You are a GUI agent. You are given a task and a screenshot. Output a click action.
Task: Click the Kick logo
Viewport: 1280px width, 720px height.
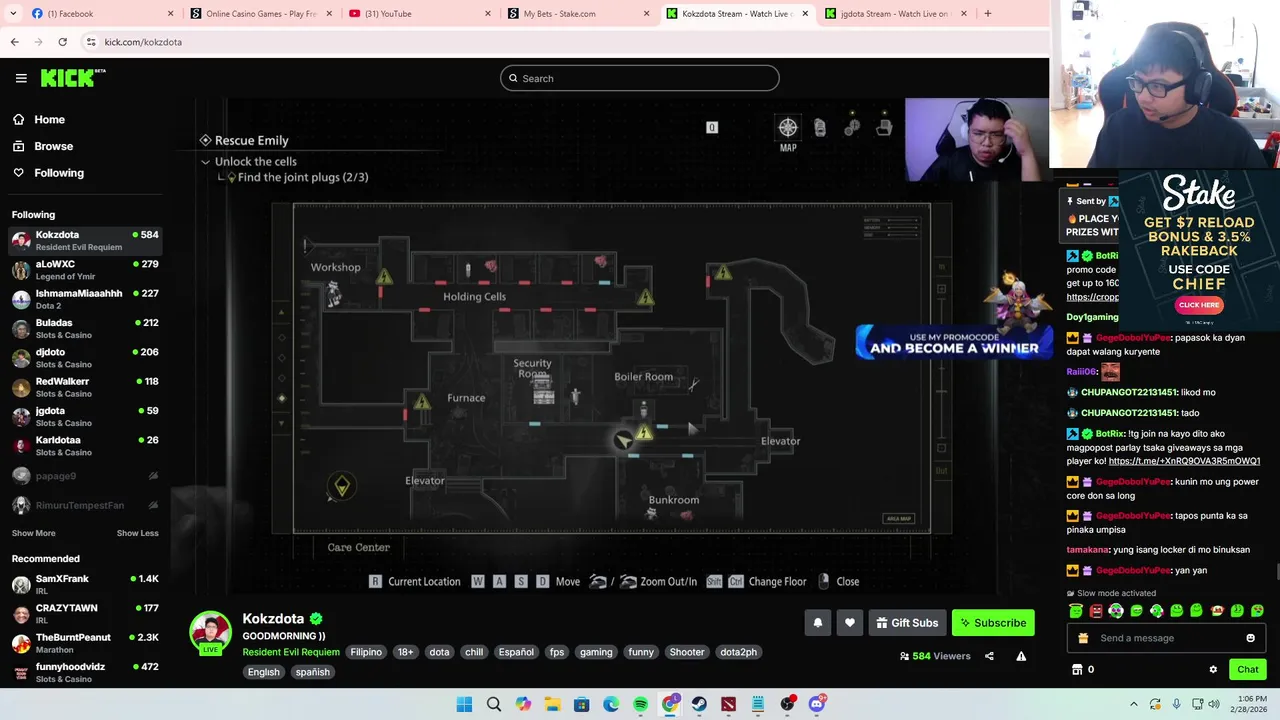(72, 78)
